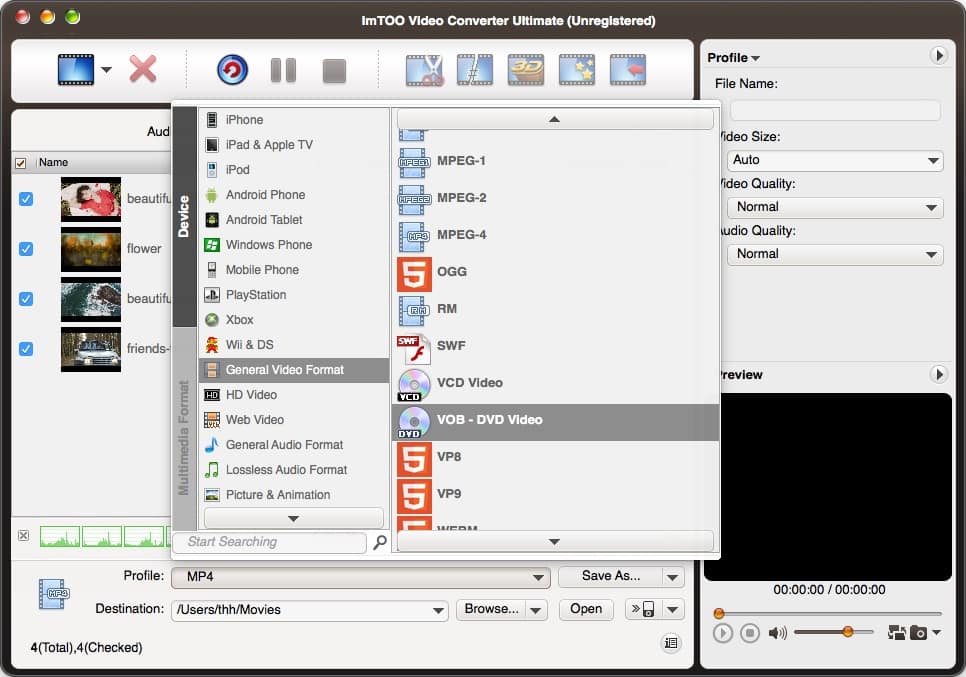966x677 pixels.
Task: Open the video Effects tool with stars icon
Action: tap(577, 70)
